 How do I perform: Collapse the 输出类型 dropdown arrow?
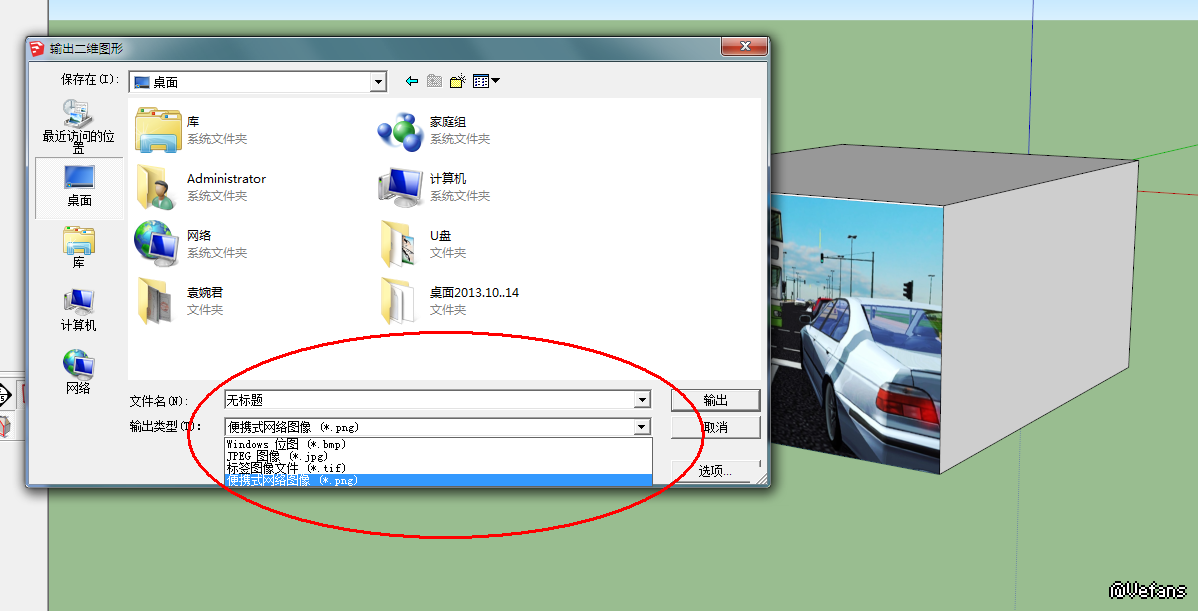point(643,427)
